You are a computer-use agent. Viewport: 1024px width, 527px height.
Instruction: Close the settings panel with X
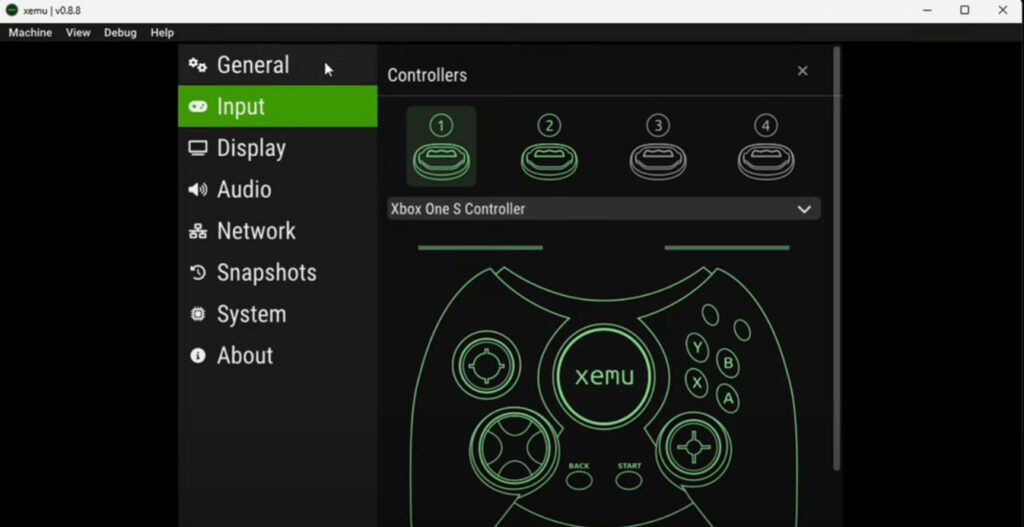802,71
